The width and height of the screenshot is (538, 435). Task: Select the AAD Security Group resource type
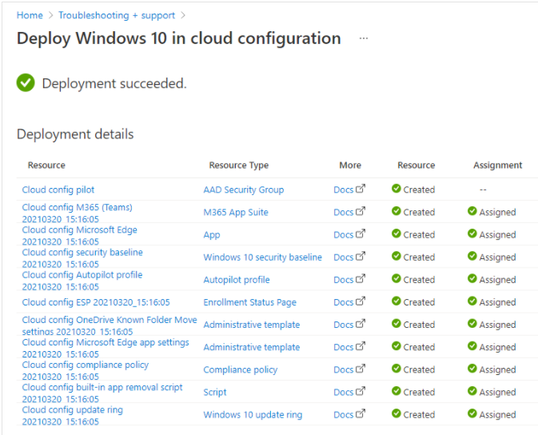coord(244,190)
